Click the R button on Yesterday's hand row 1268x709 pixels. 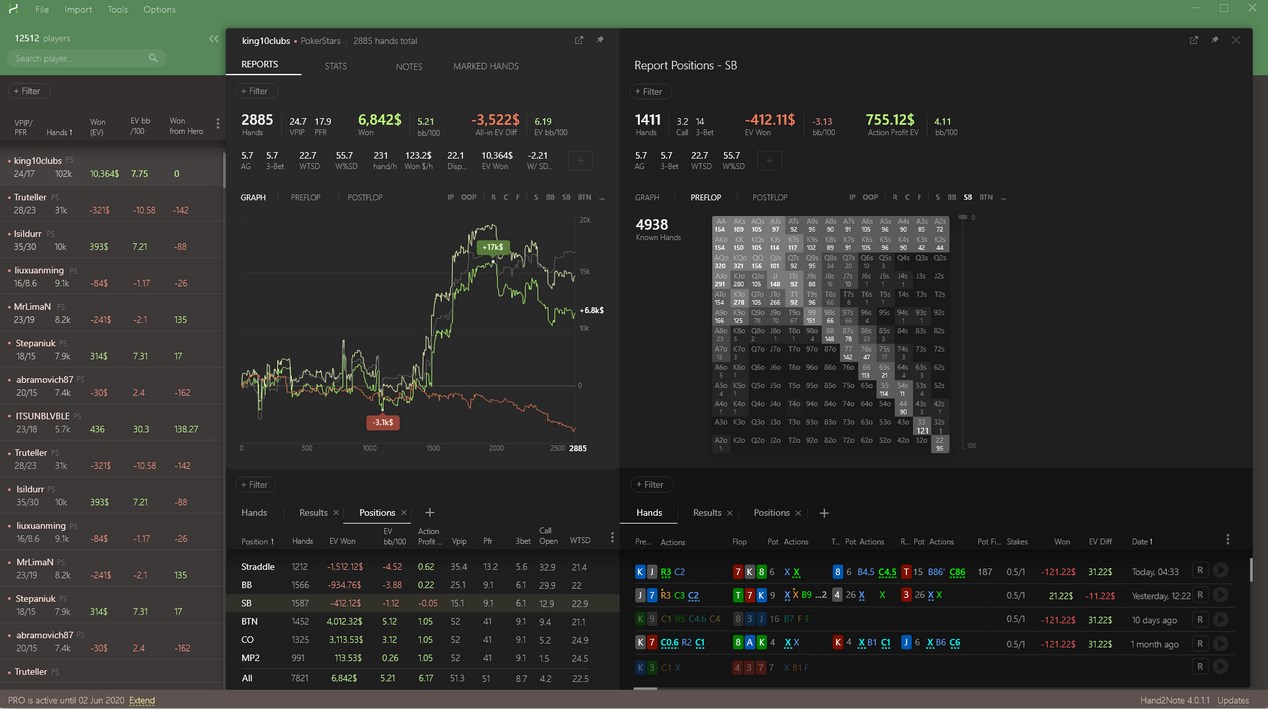pos(1200,595)
